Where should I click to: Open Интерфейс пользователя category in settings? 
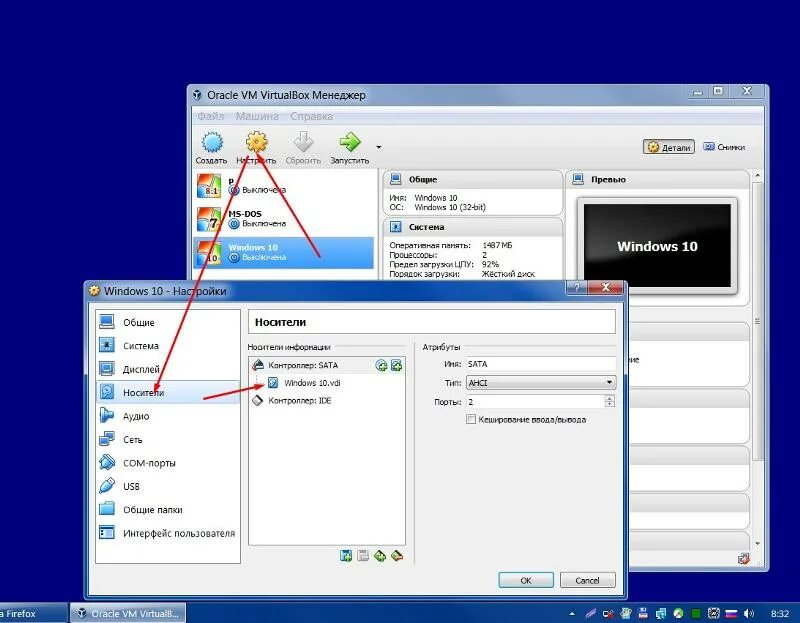(x=168, y=533)
